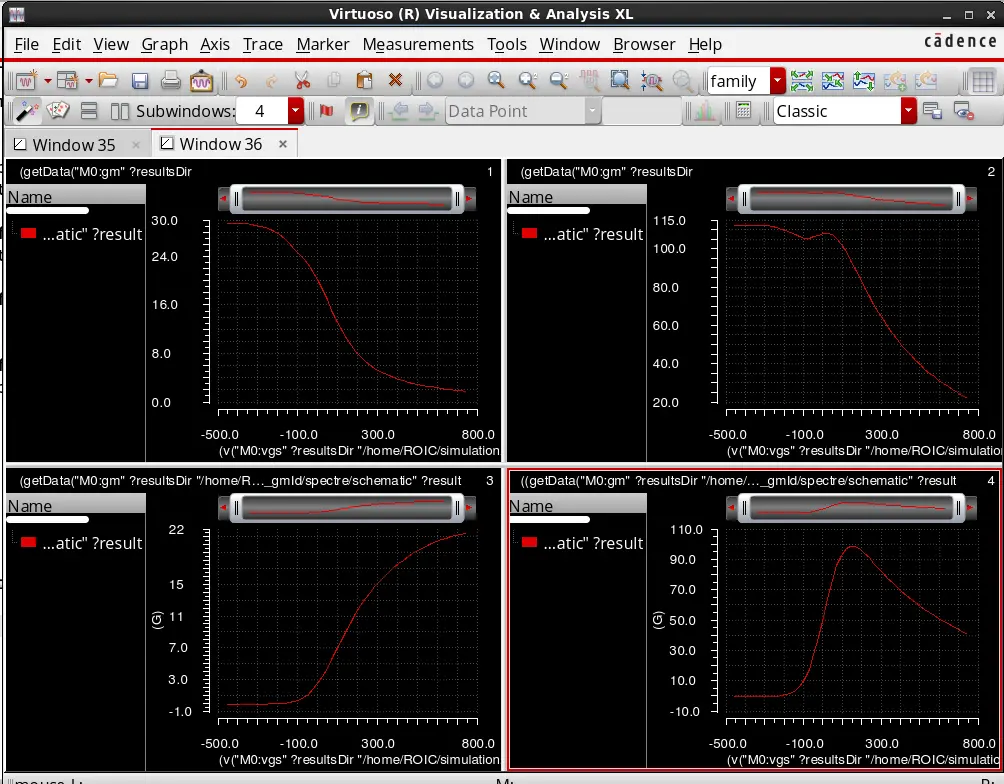Screen dimensions: 1004x784
Task: Click the vertical arrows swap-traces icon
Action: (x=863, y=81)
